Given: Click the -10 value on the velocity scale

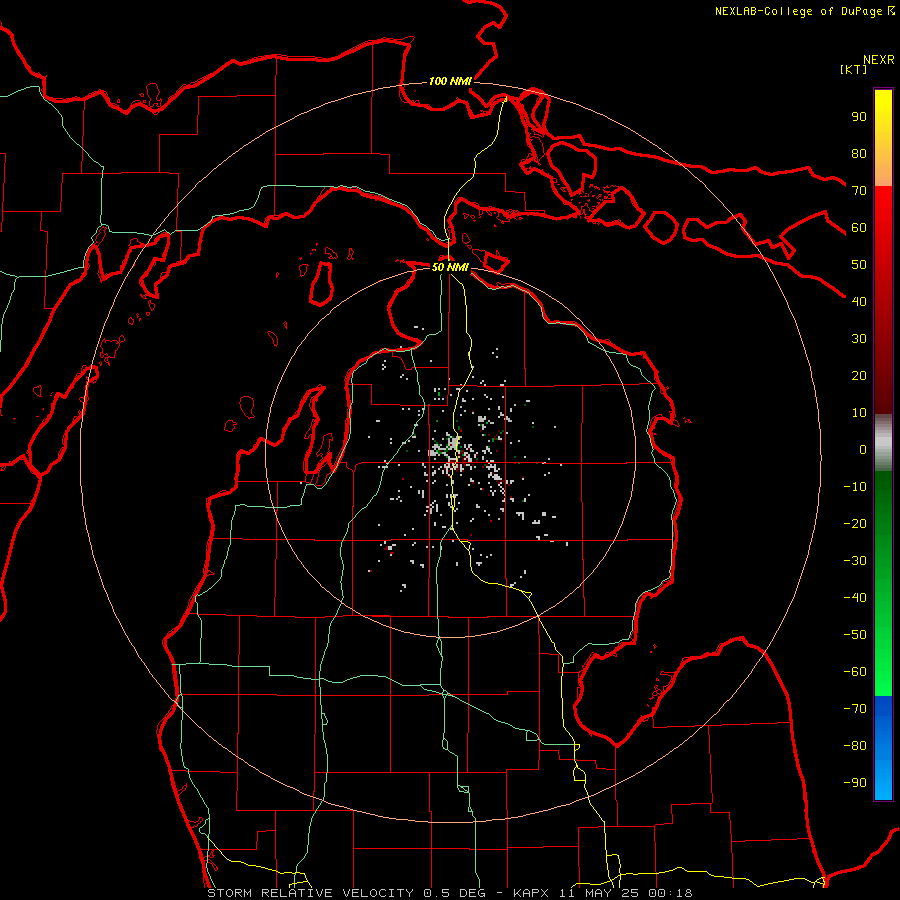Looking at the screenshot, I should pos(855,487).
